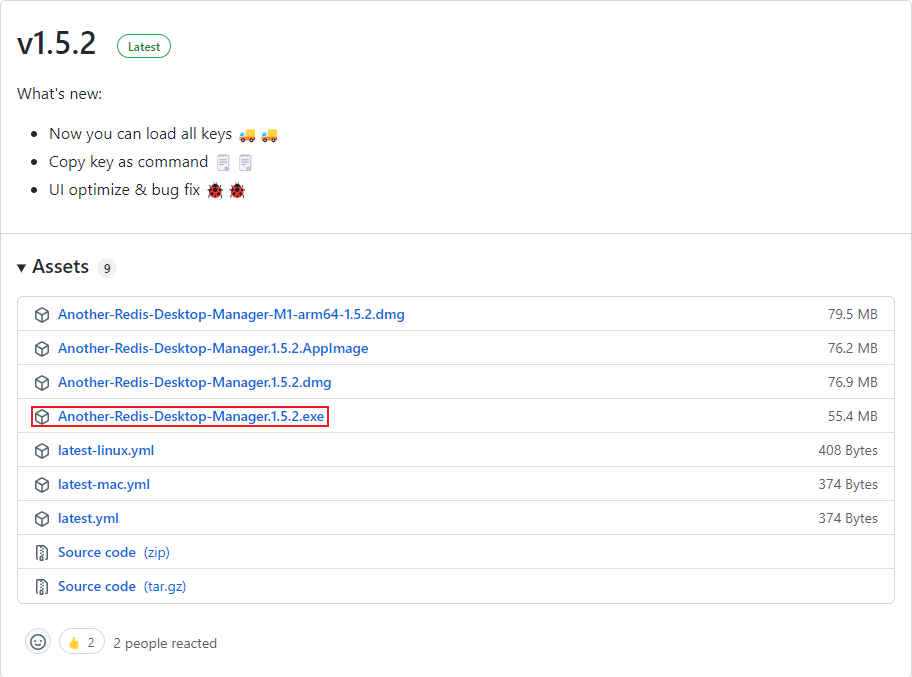Image resolution: width=912 pixels, height=677 pixels.
Task: Click package icon beside 1.5.2.AppImage asset
Action: (42, 348)
